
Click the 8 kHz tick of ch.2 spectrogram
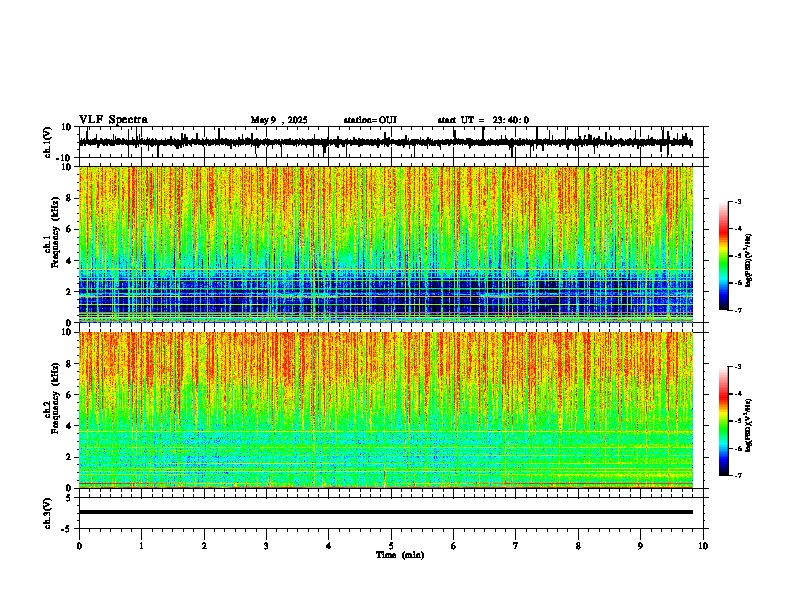pyautogui.click(x=69, y=364)
